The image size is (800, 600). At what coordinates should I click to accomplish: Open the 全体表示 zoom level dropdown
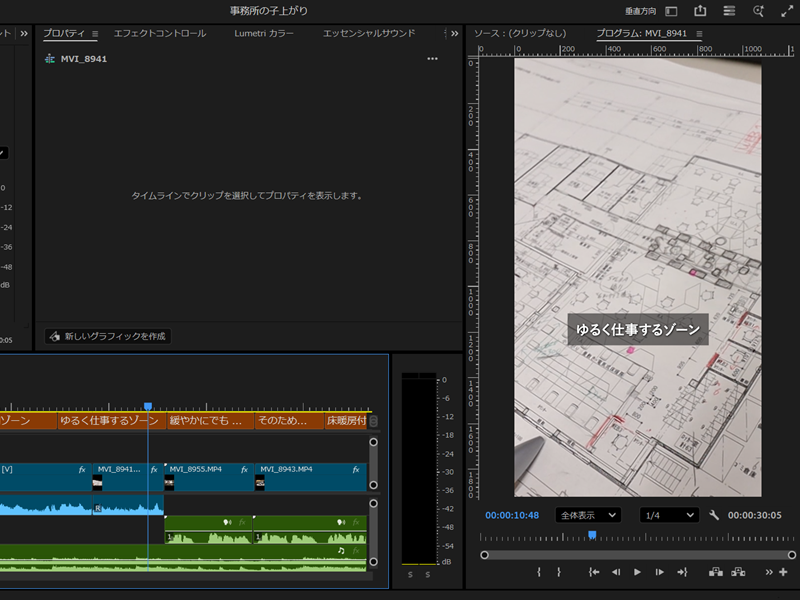pyautogui.click(x=588, y=515)
